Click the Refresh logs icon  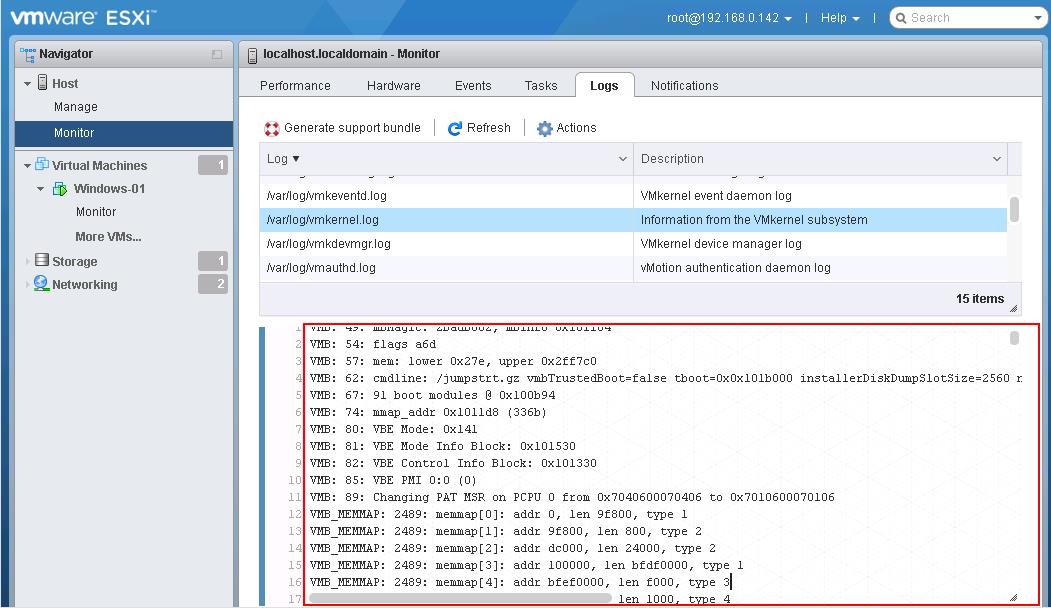455,129
